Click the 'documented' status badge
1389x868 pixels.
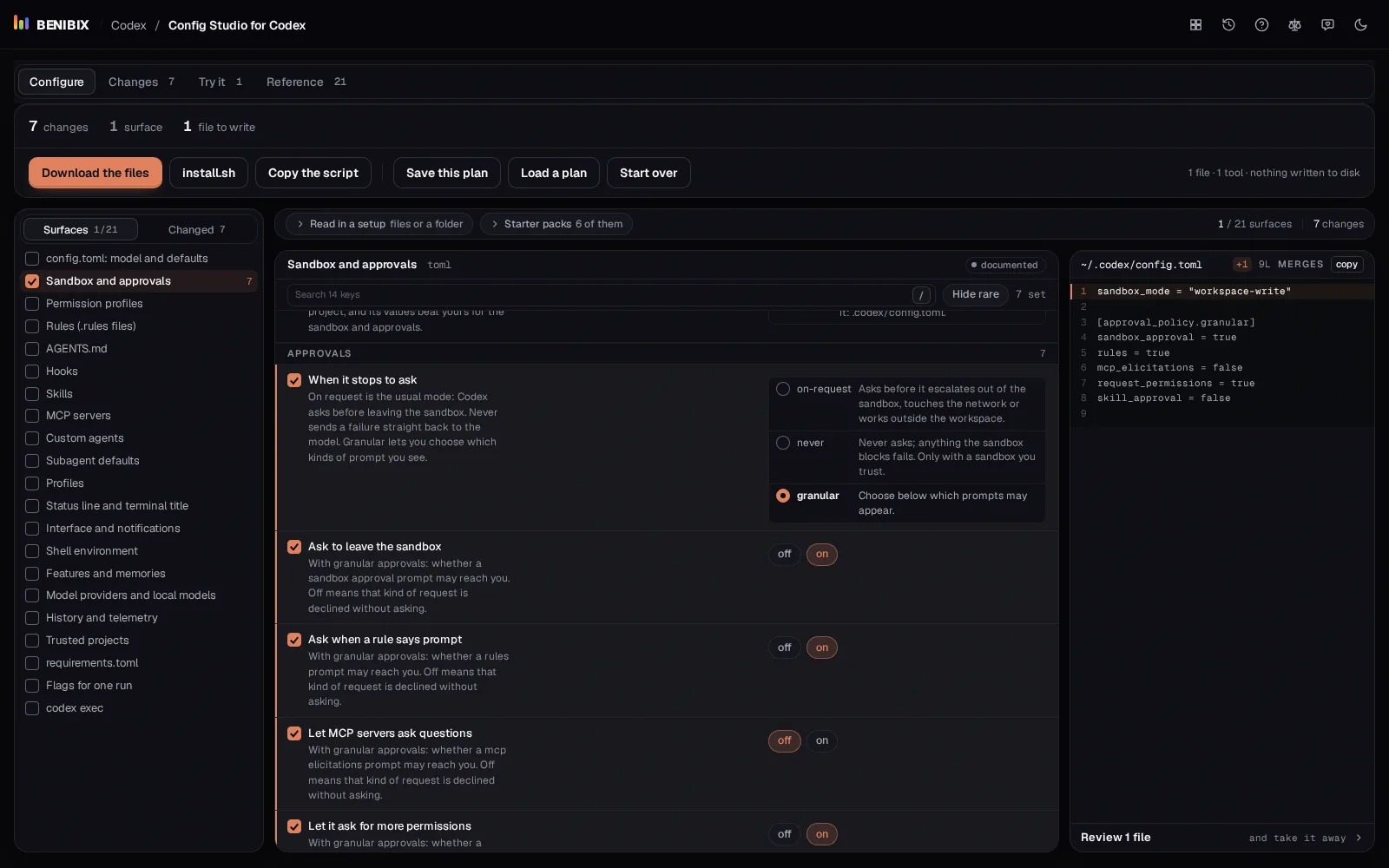tap(1004, 265)
